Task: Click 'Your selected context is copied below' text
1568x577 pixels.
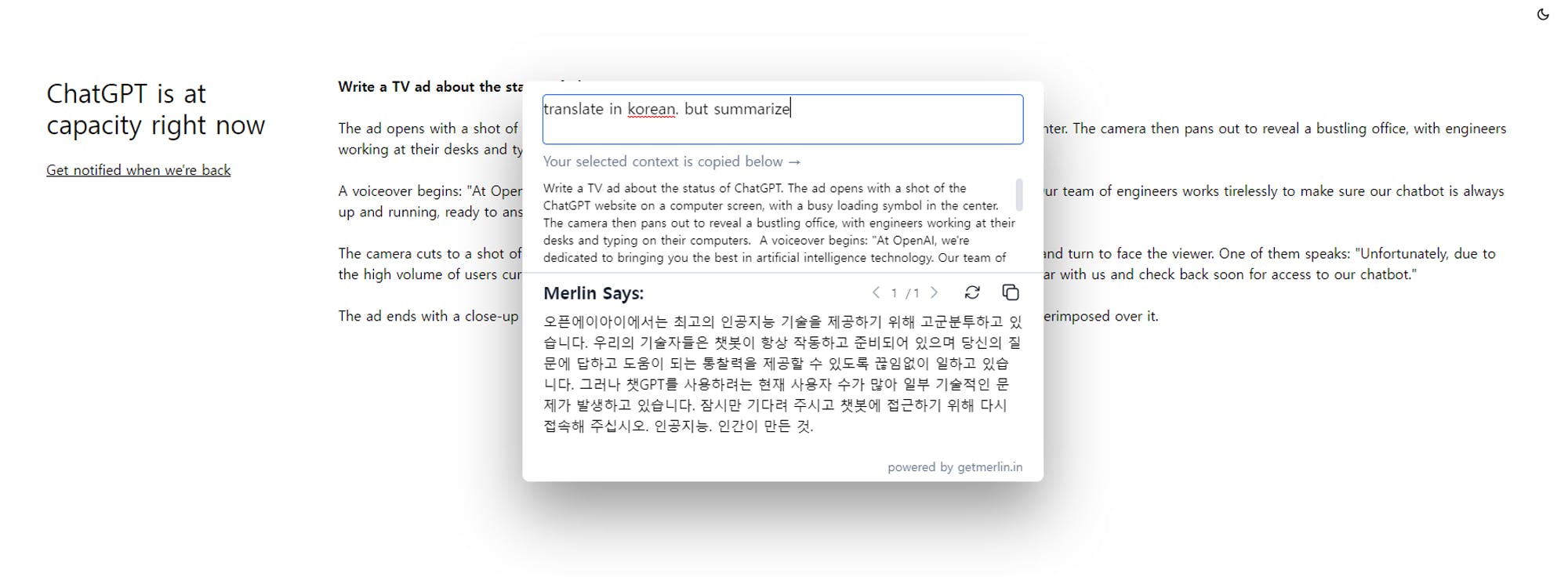Action: tap(672, 161)
